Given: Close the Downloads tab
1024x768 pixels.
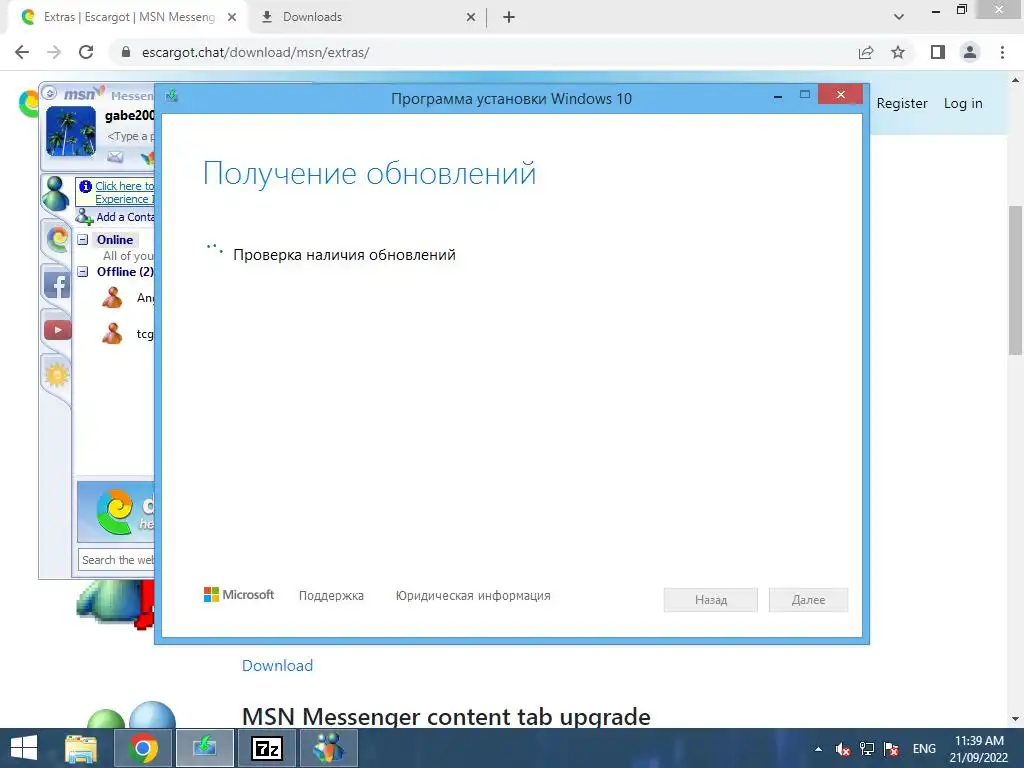Looking at the screenshot, I should pyautogui.click(x=471, y=17).
